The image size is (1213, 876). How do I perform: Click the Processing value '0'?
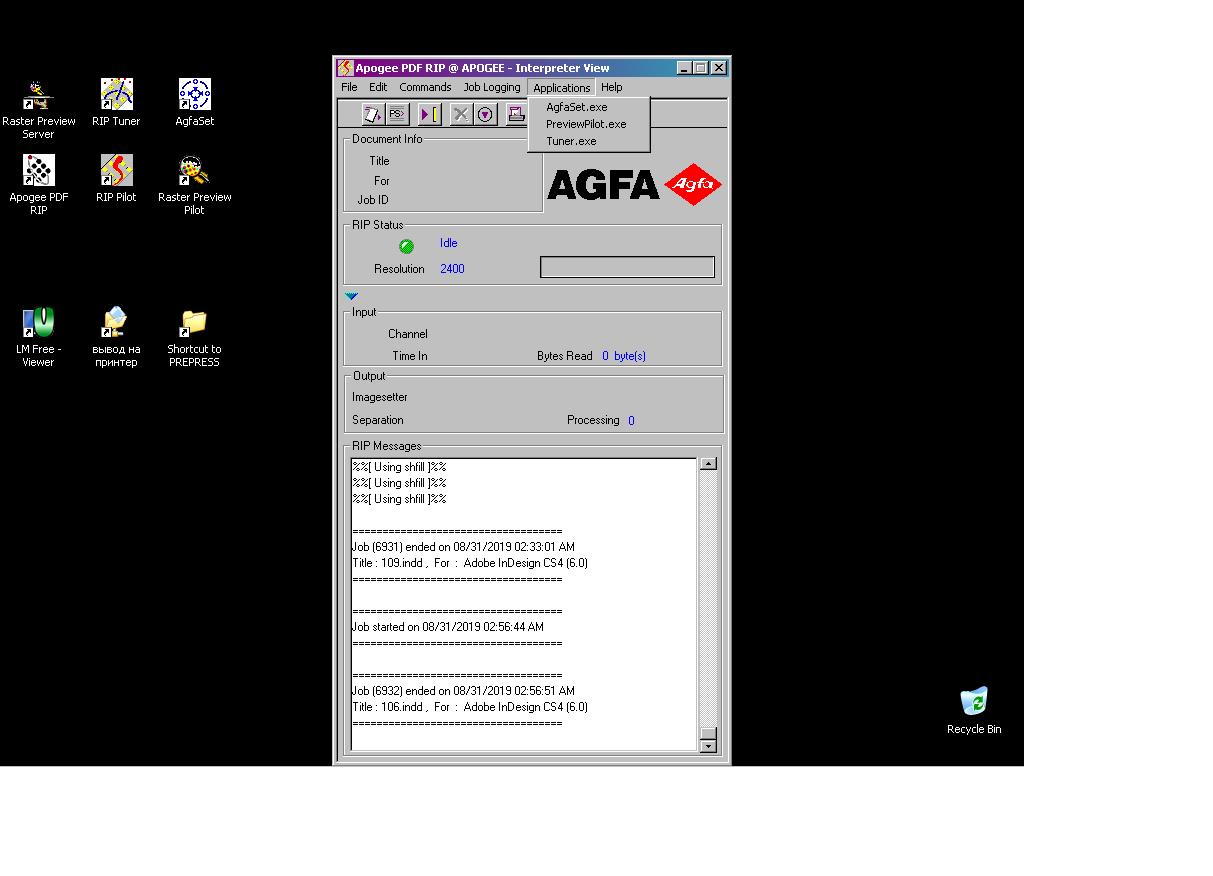631,421
